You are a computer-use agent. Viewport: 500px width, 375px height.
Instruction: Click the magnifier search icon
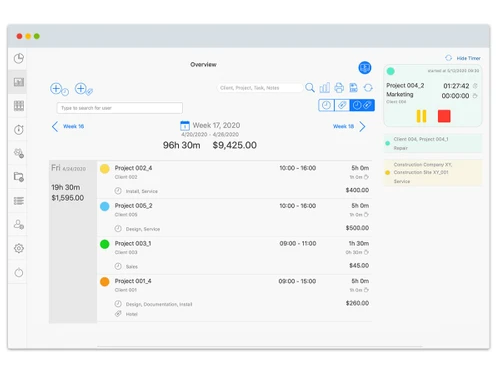click(310, 88)
